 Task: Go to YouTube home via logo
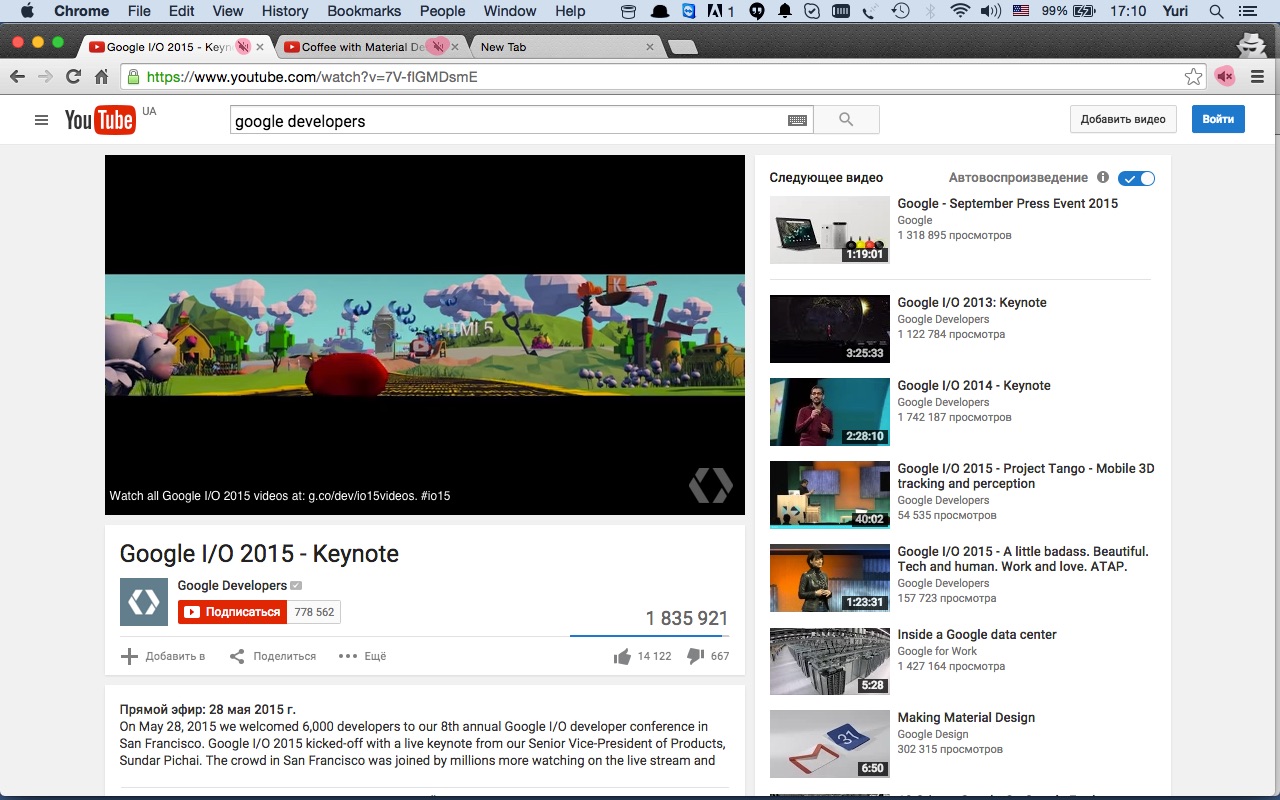pyautogui.click(x=100, y=120)
